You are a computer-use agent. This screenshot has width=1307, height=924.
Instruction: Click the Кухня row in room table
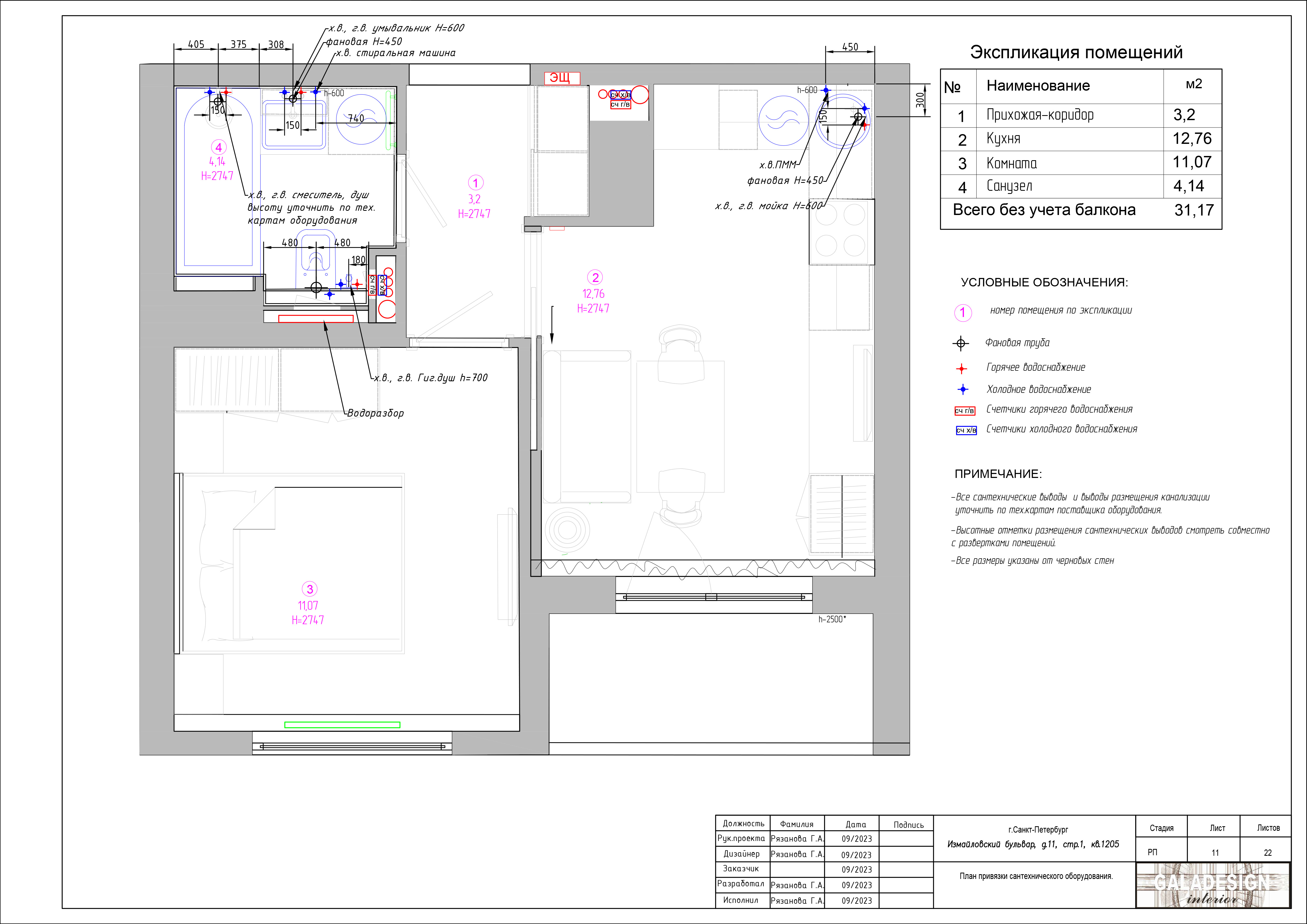(1081, 139)
